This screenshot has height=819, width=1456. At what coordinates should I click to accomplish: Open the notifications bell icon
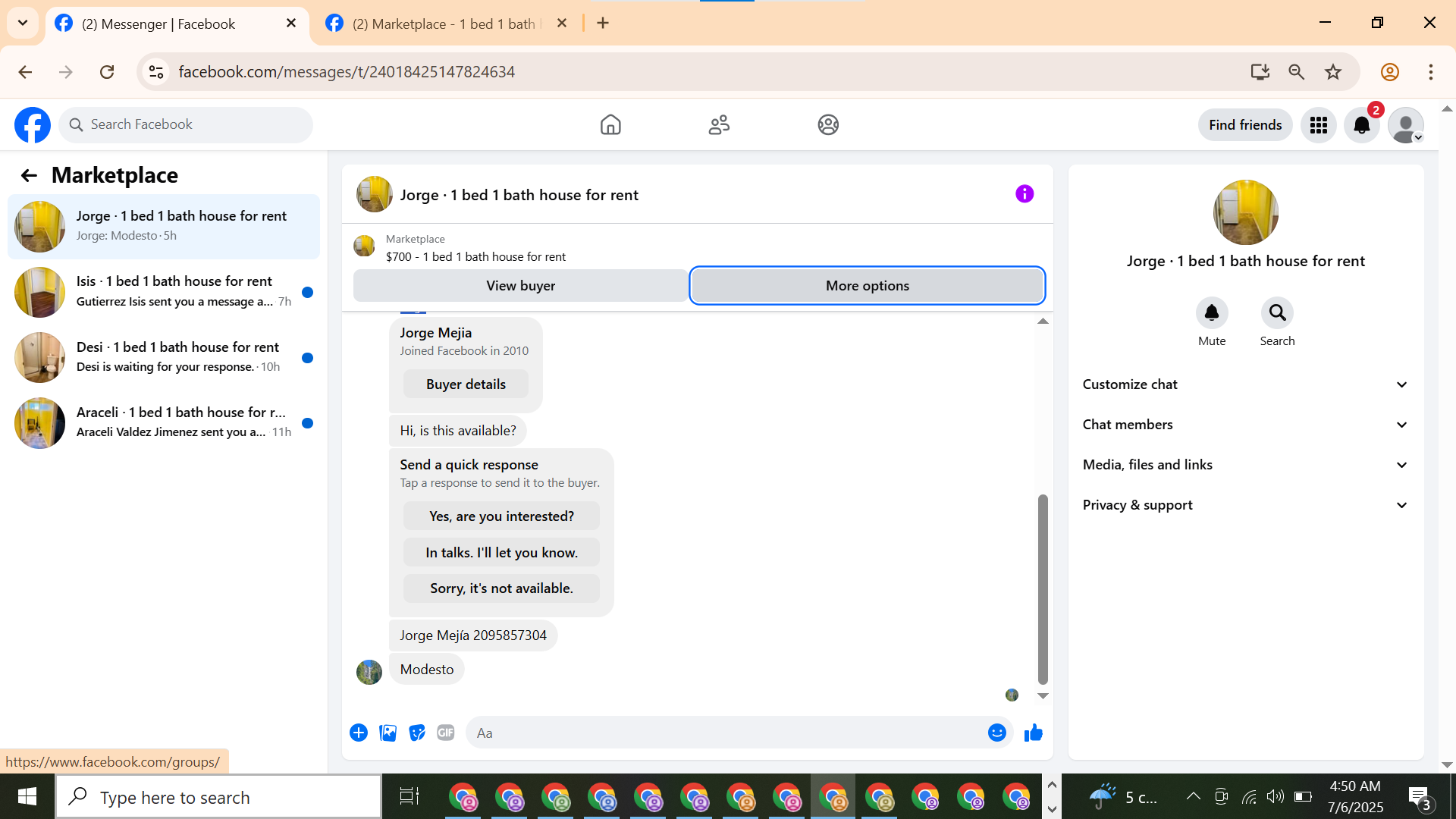[x=1362, y=125]
